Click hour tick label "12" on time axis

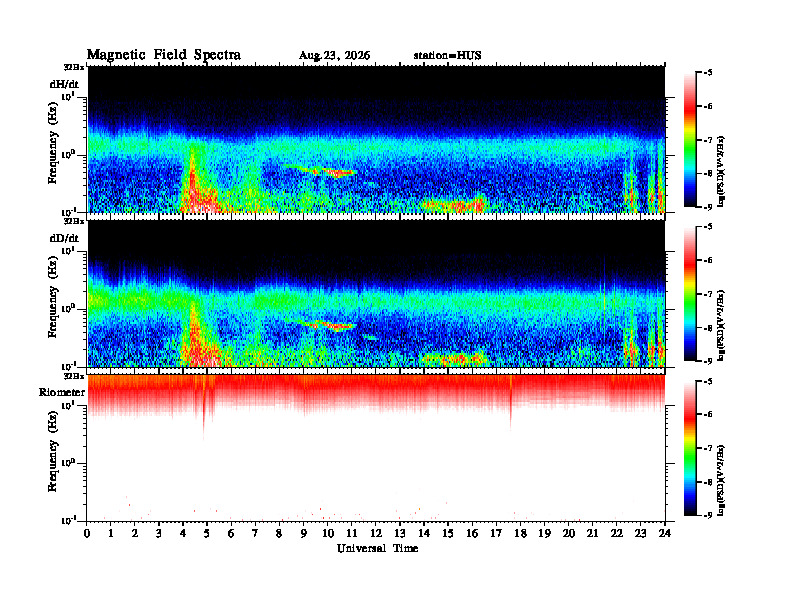pos(376,534)
